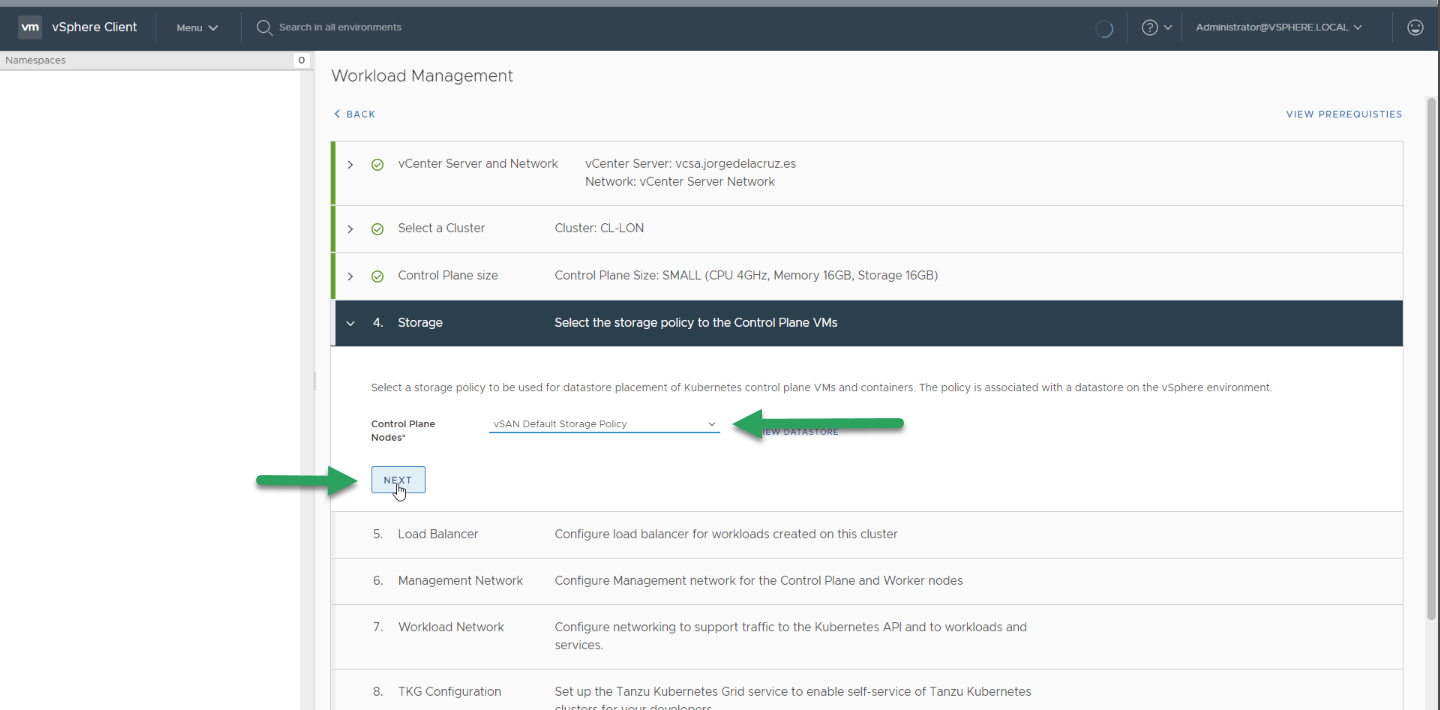Click the search magnifier icon

tap(265, 27)
